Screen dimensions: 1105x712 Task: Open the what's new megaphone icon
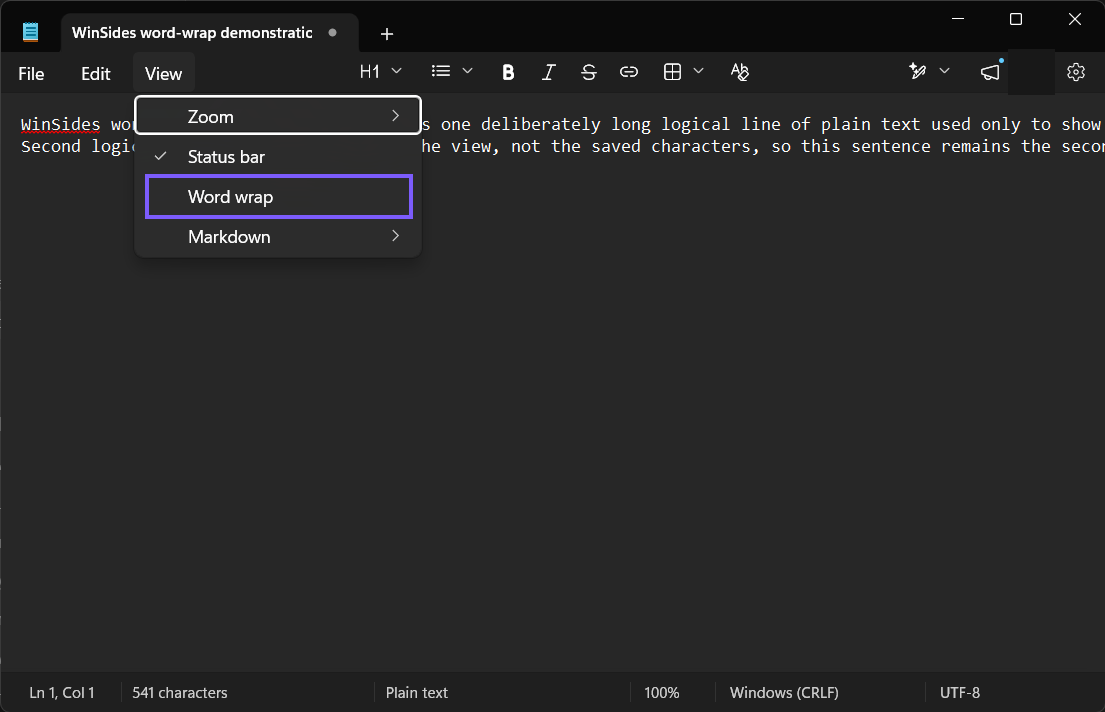click(x=990, y=72)
